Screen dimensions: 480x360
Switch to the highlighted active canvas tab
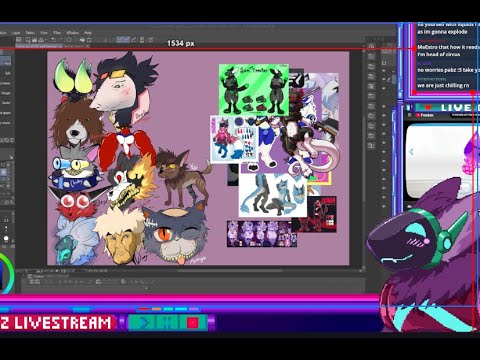pos(39,47)
